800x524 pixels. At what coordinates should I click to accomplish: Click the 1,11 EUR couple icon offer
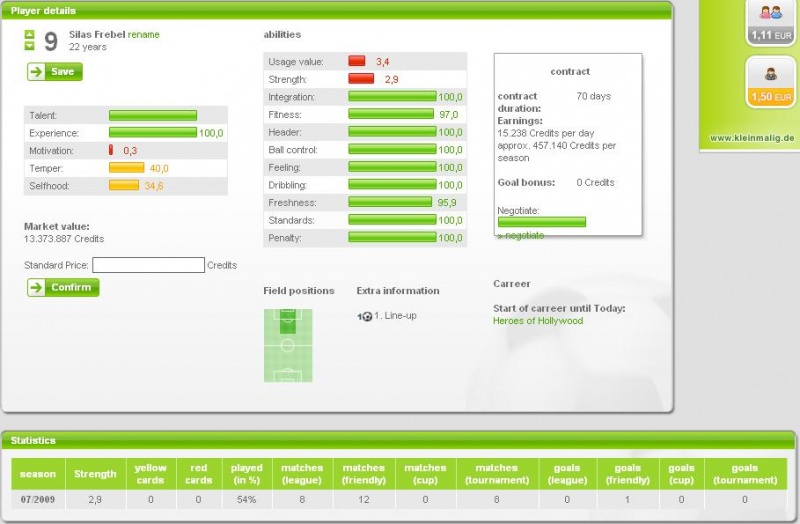771,22
